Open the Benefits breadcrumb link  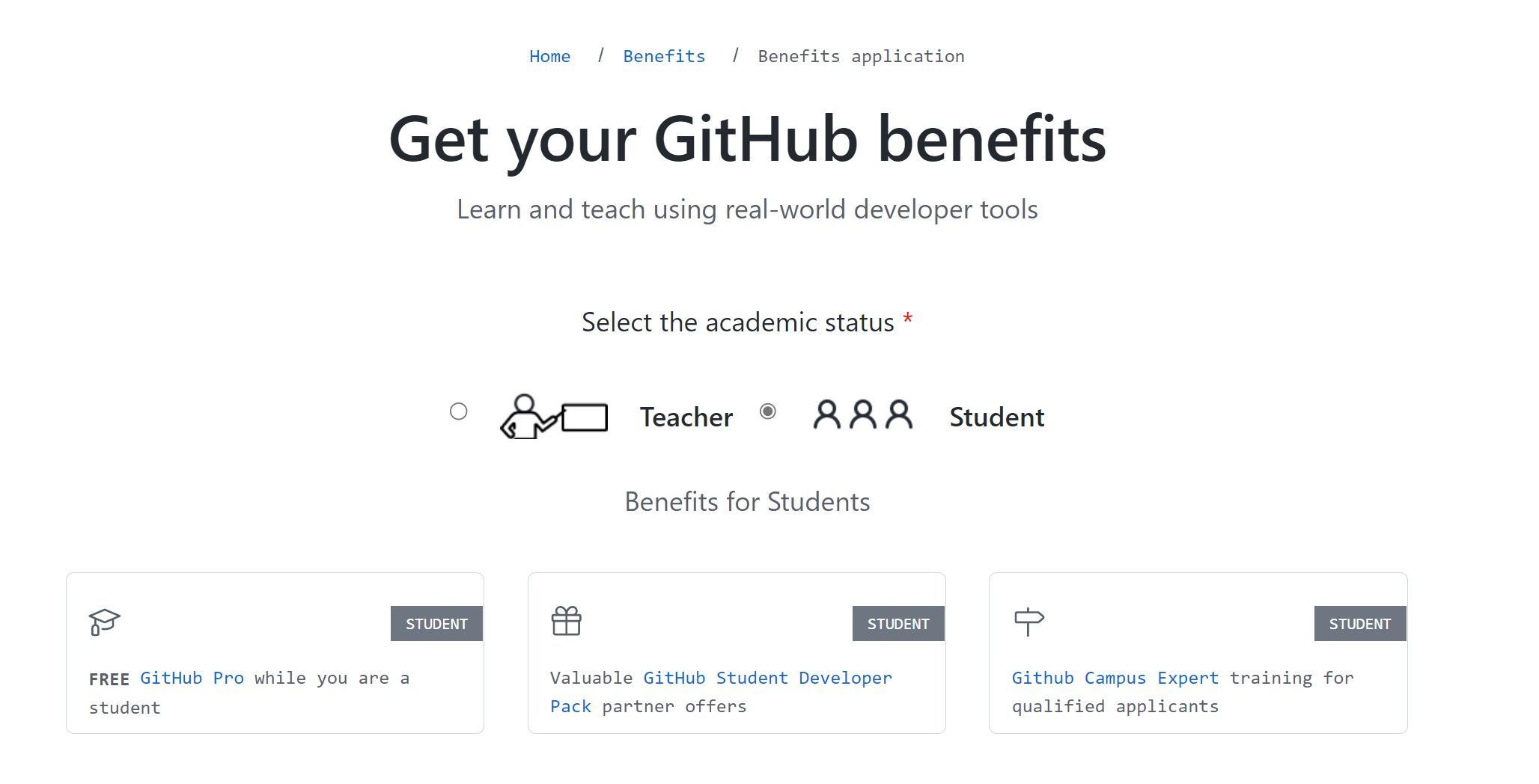pos(663,55)
